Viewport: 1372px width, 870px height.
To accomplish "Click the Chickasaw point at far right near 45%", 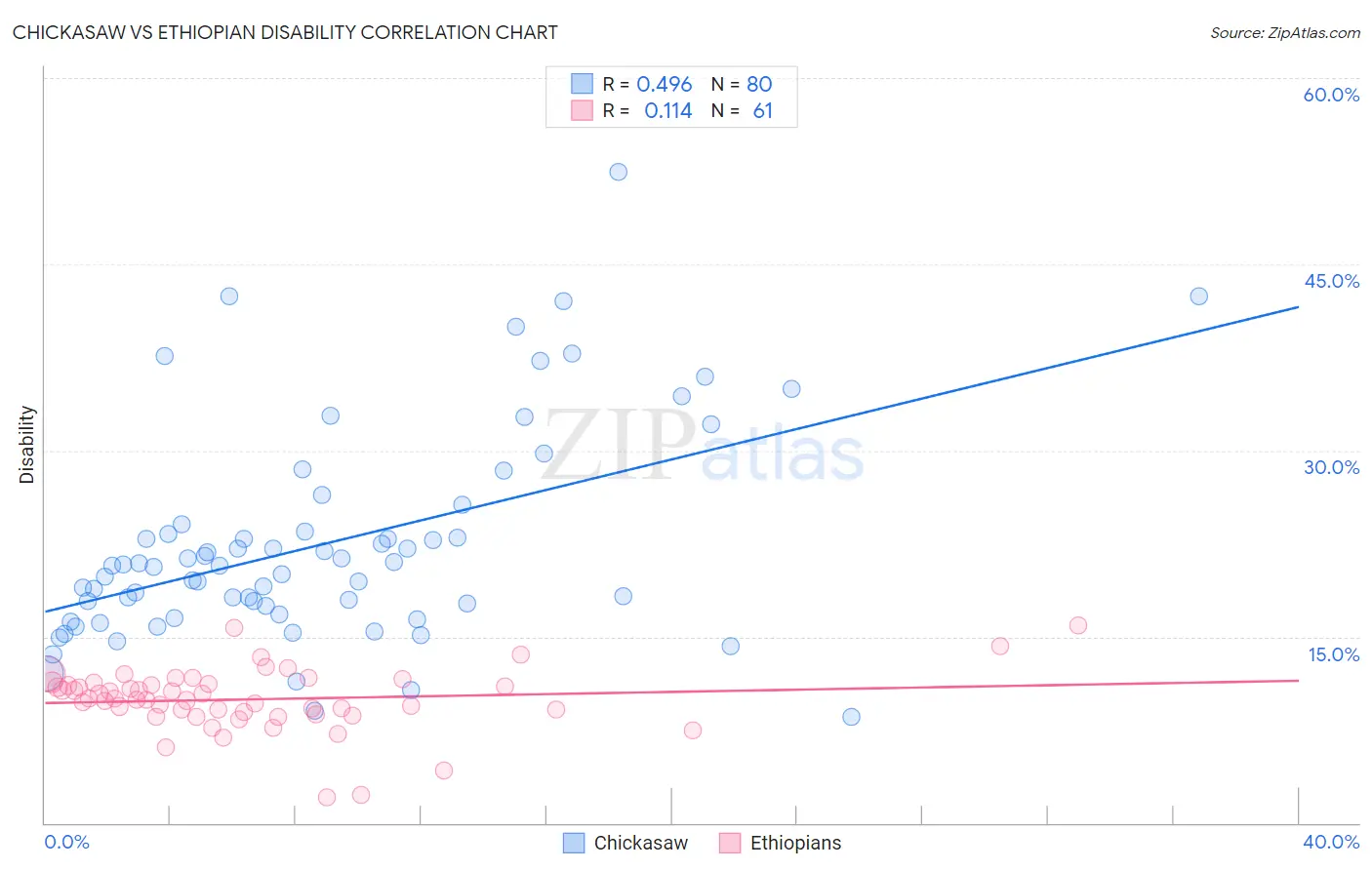I will (x=1198, y=297).
